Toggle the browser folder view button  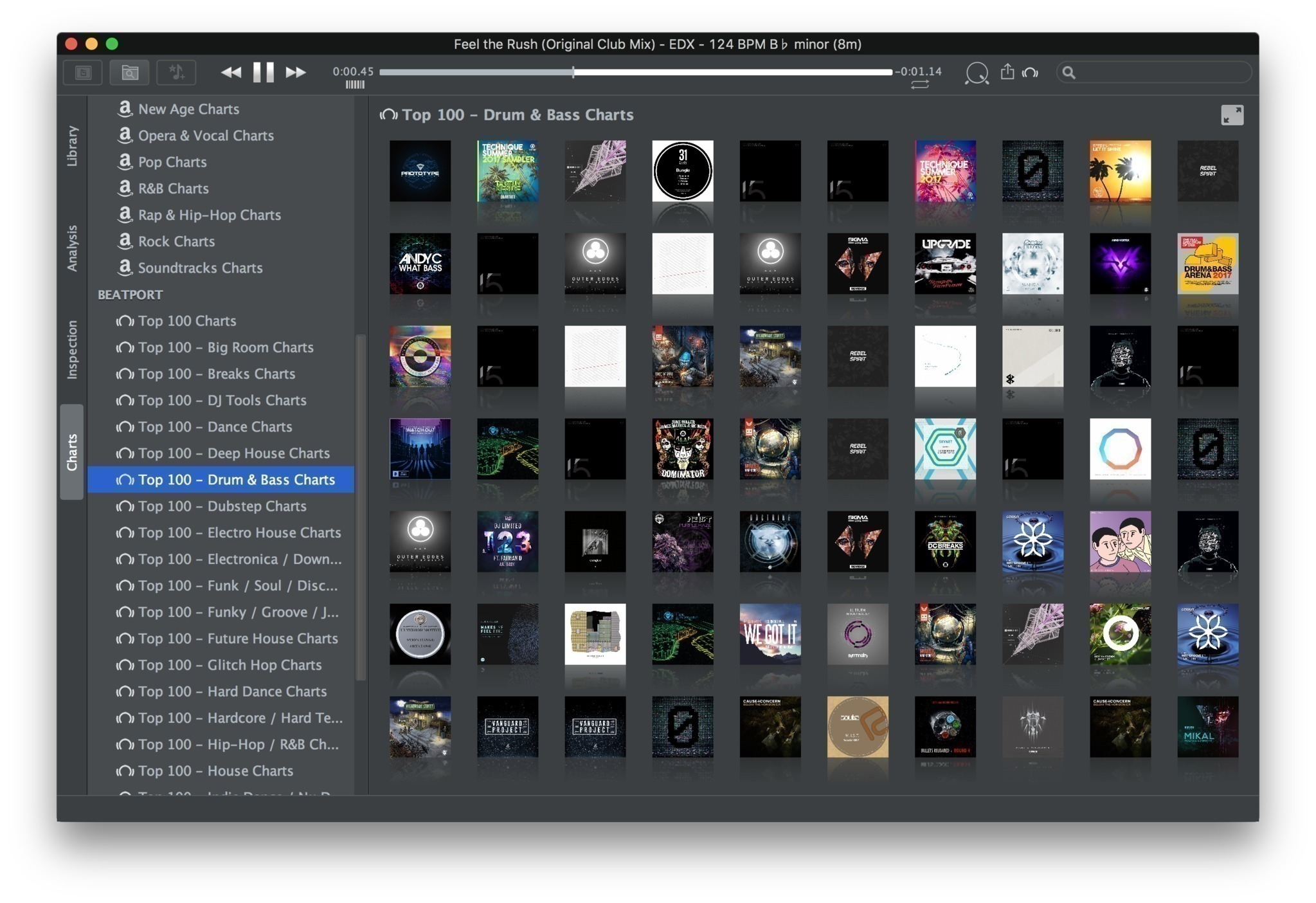point(129,72)
